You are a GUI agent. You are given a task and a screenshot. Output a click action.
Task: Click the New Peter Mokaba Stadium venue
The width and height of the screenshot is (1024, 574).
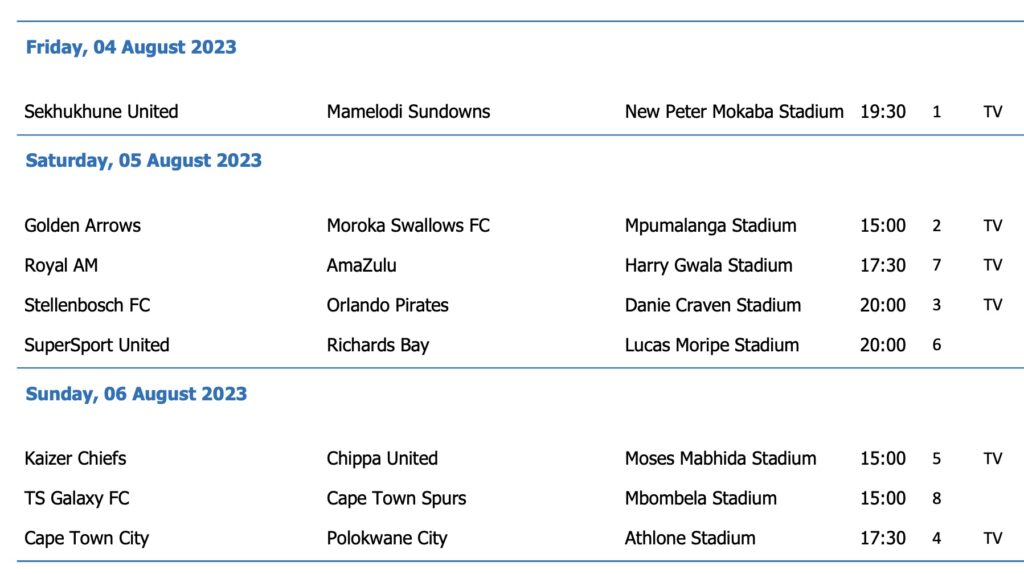point(734,111)
